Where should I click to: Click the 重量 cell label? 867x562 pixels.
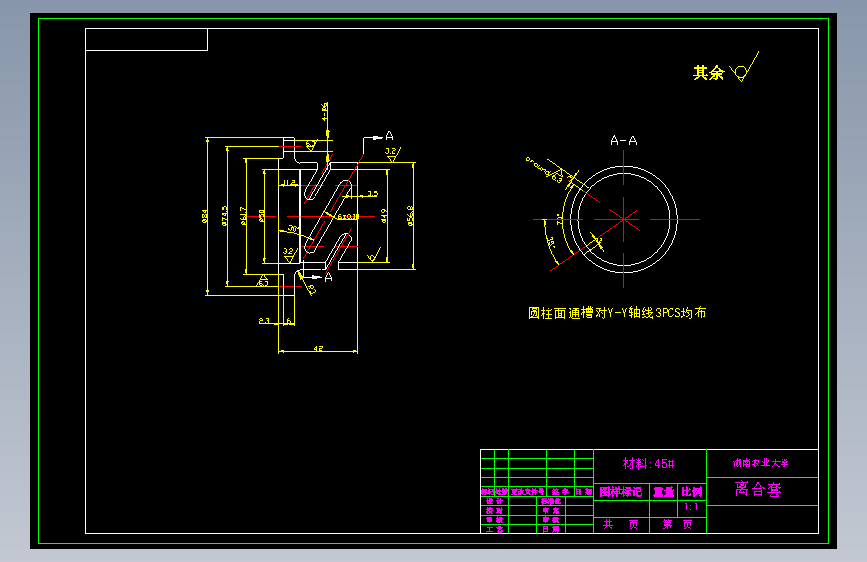click(664, 492)
